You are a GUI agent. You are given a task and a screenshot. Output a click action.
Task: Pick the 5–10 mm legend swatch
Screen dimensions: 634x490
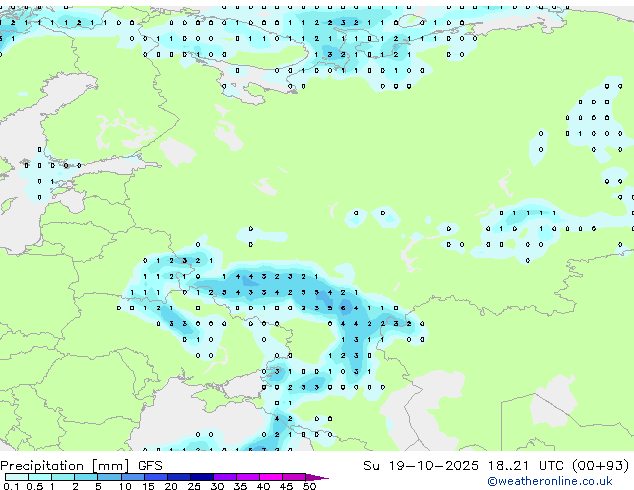pyautogui.click(x=109, y=477)
